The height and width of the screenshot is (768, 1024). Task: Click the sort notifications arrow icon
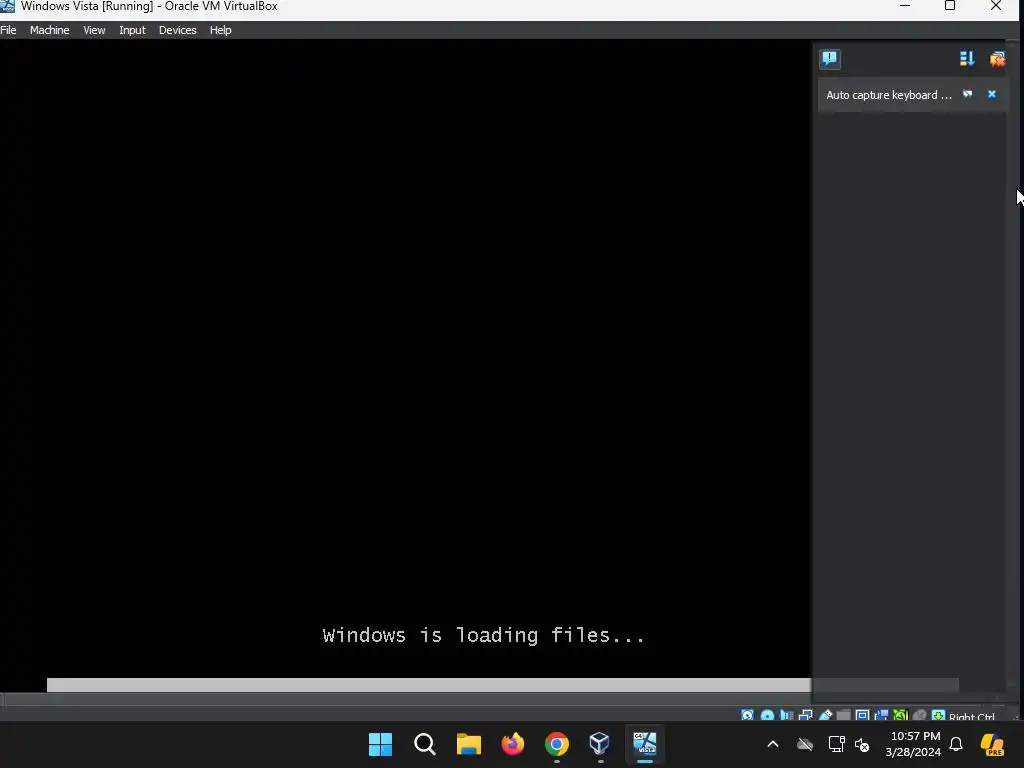(967, 59)
